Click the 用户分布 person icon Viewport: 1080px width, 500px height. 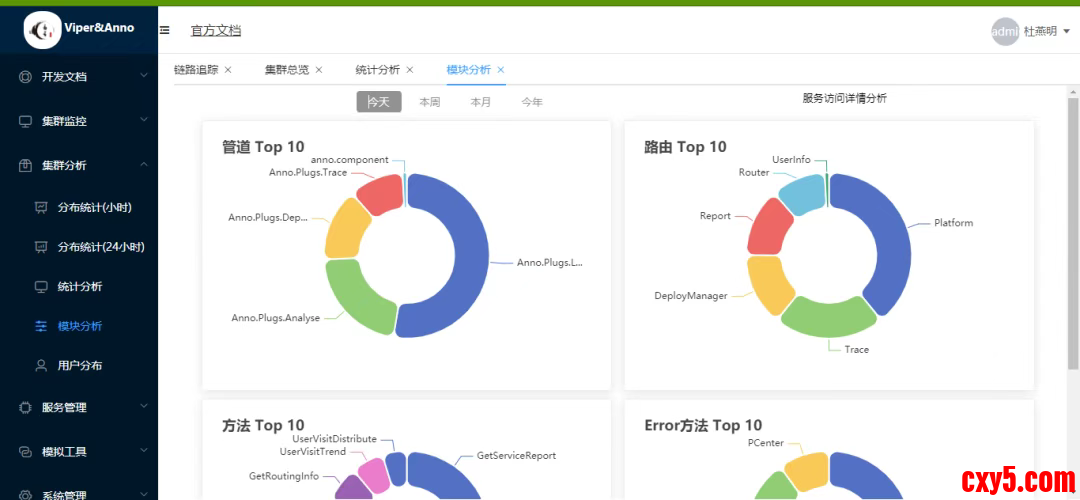coord(41,366)
